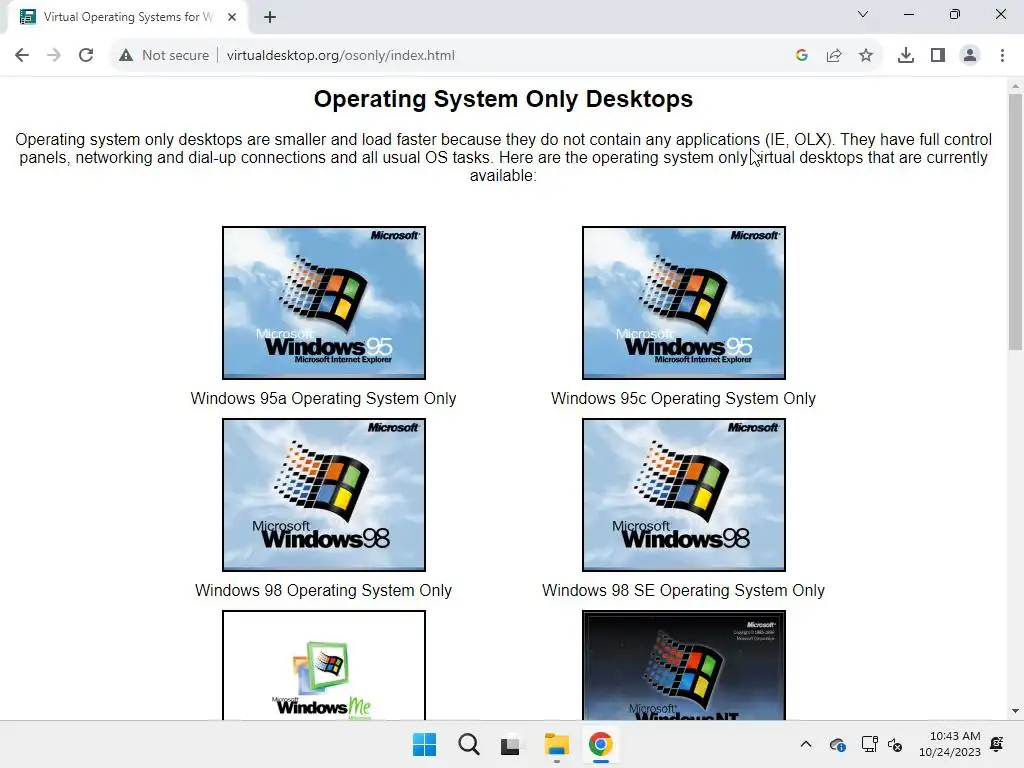Toggle the Chrome side panel

(x=938, y=56)
